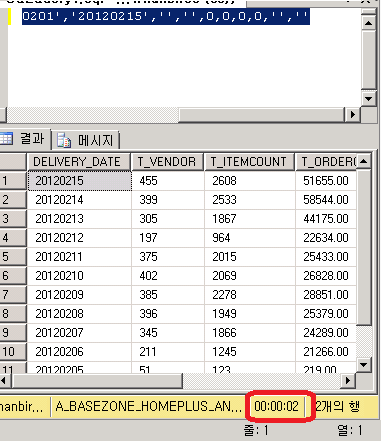
Task: Select the T_VENDOR column header
Action: [x=168, y=162]
